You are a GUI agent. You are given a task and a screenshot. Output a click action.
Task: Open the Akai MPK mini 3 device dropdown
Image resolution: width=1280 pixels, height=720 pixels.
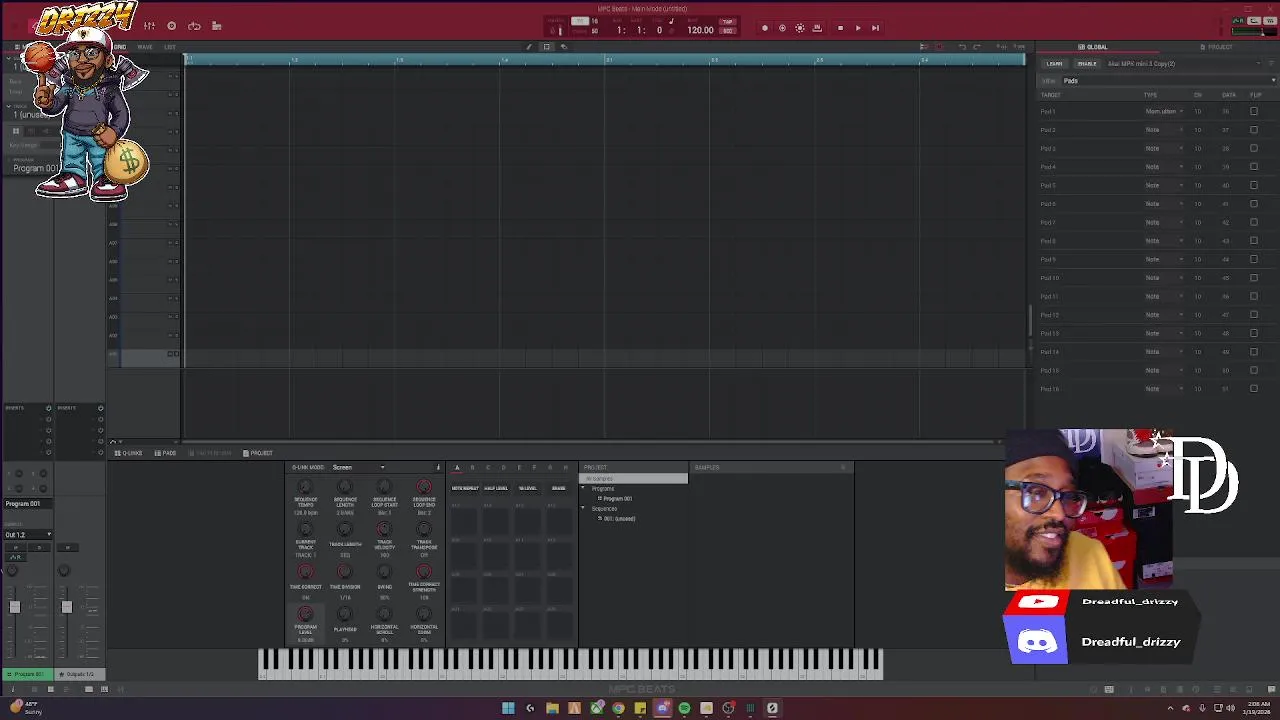(x=1183, y=64)
